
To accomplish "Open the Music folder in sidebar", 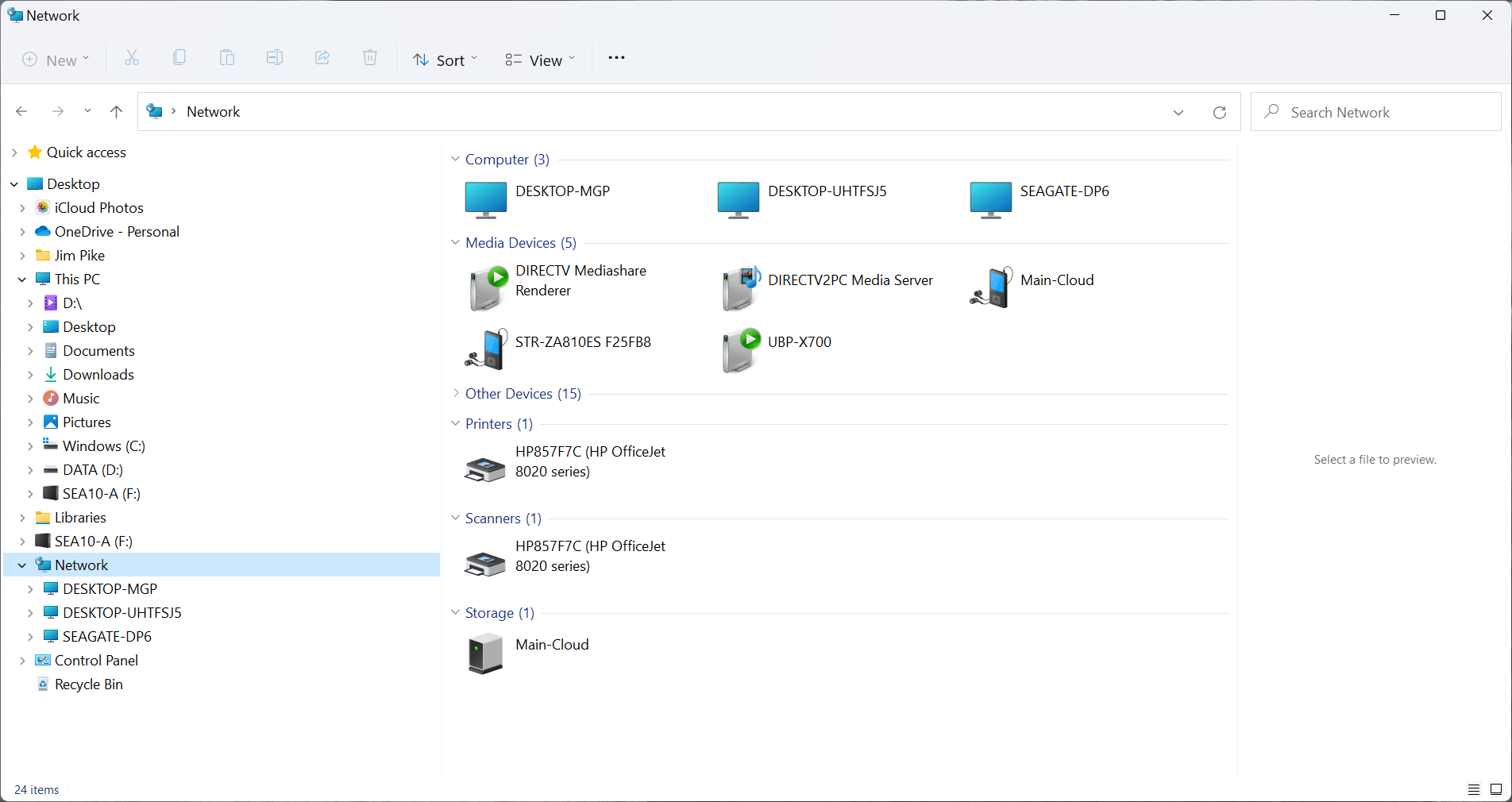I will pyautogui.click(x=81, y=398).
